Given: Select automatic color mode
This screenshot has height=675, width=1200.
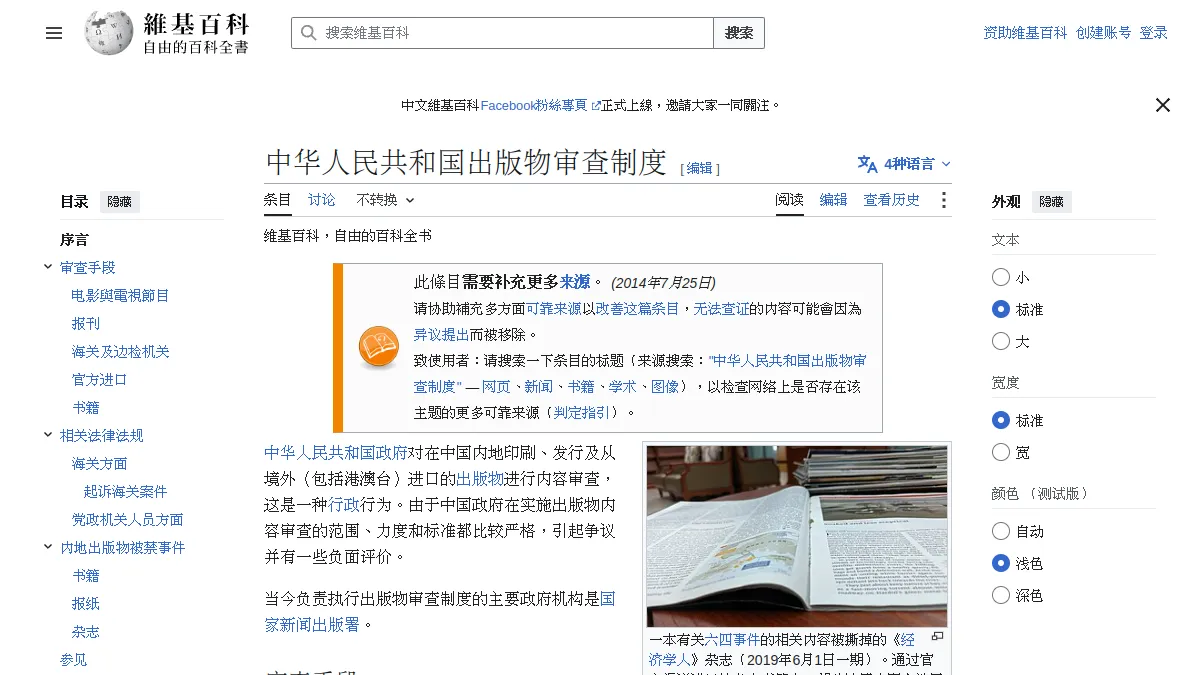Looking at the screenshot, I should click(x=1001, y=531).
